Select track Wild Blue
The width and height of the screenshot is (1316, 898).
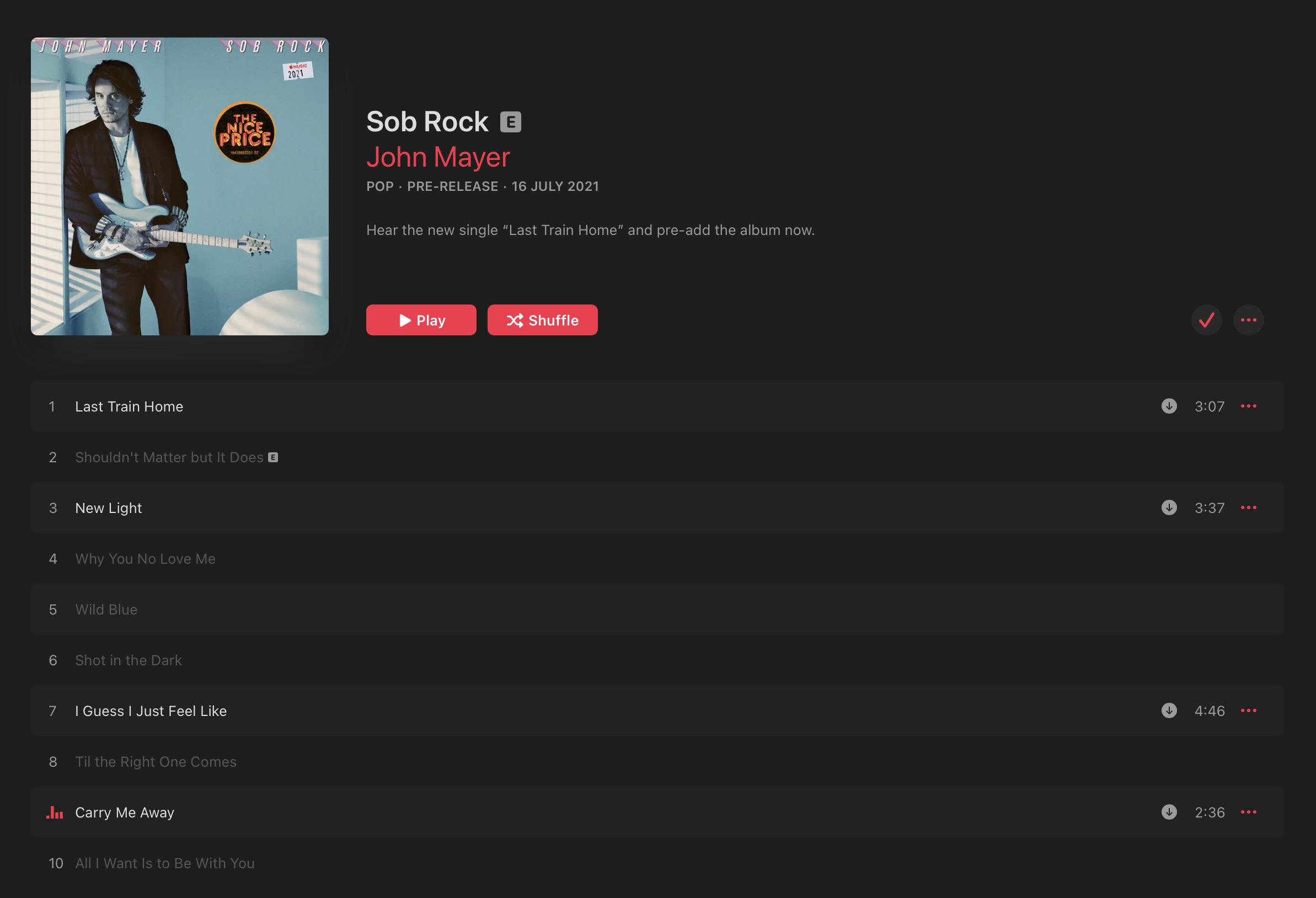tap(657, 609)
